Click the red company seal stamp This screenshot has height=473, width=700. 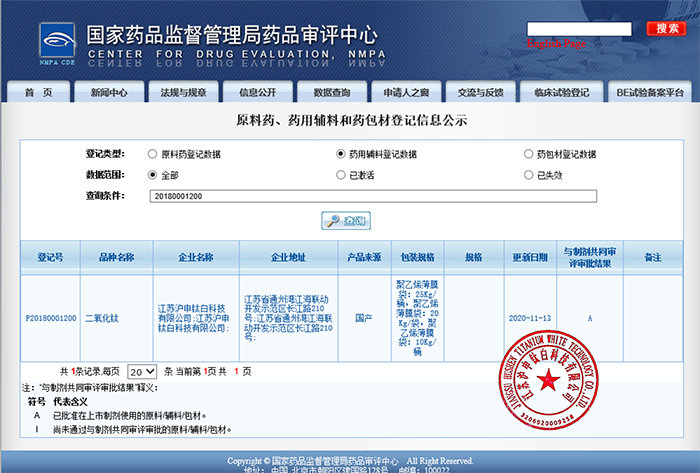tap(548, 381)
